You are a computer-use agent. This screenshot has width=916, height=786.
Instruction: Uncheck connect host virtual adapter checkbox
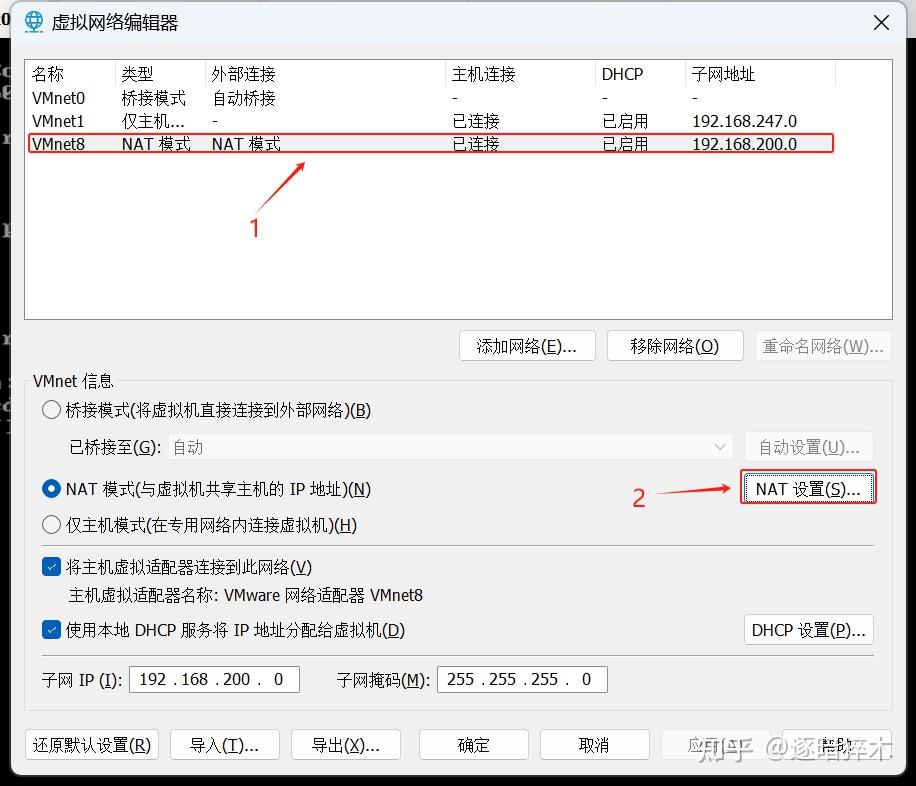coord(51,566)
